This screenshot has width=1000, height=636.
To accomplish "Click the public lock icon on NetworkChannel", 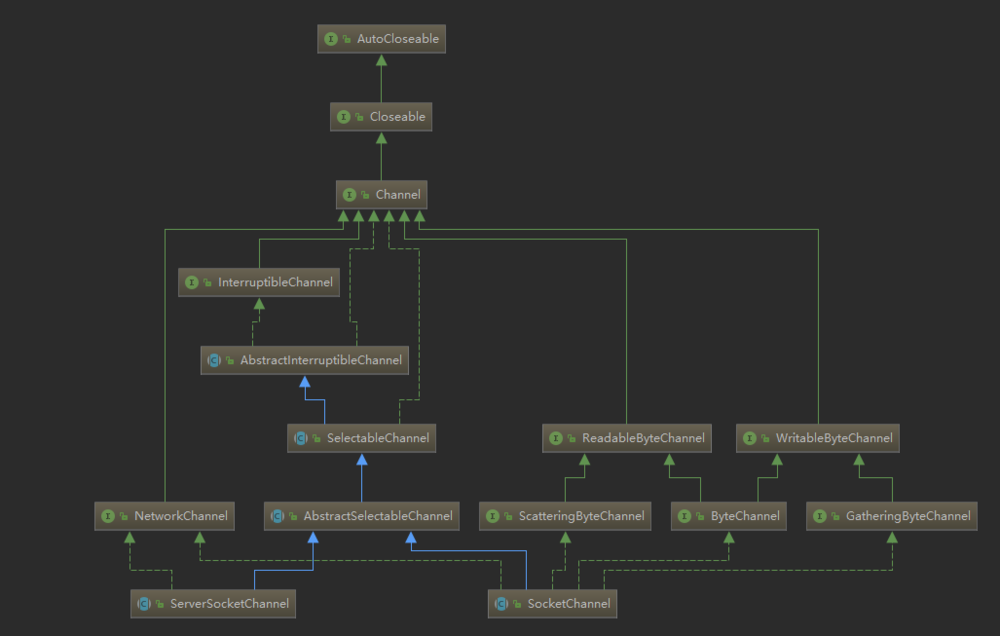I will pos(124,517).
